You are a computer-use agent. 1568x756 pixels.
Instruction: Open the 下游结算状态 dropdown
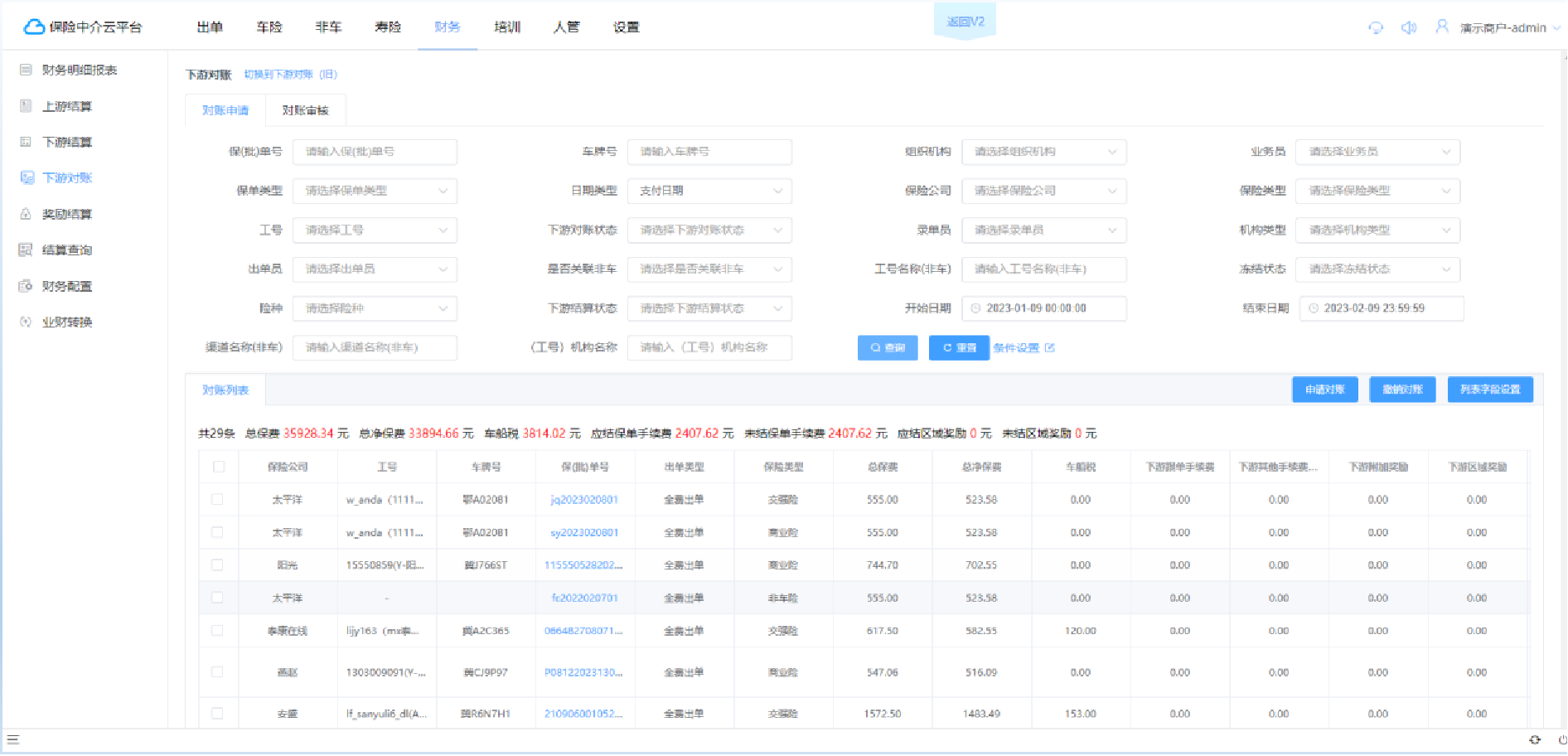pyautogui.click(x=709, y=308)
